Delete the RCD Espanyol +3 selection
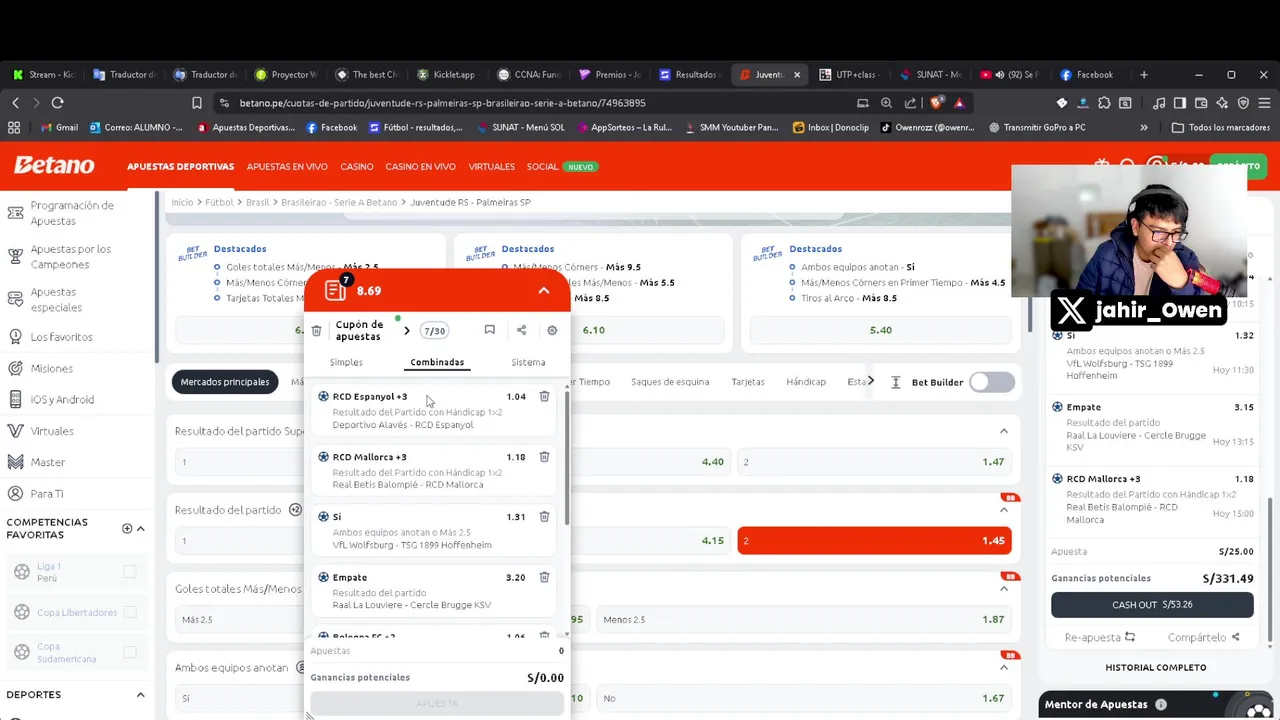 tap(544, 397)
